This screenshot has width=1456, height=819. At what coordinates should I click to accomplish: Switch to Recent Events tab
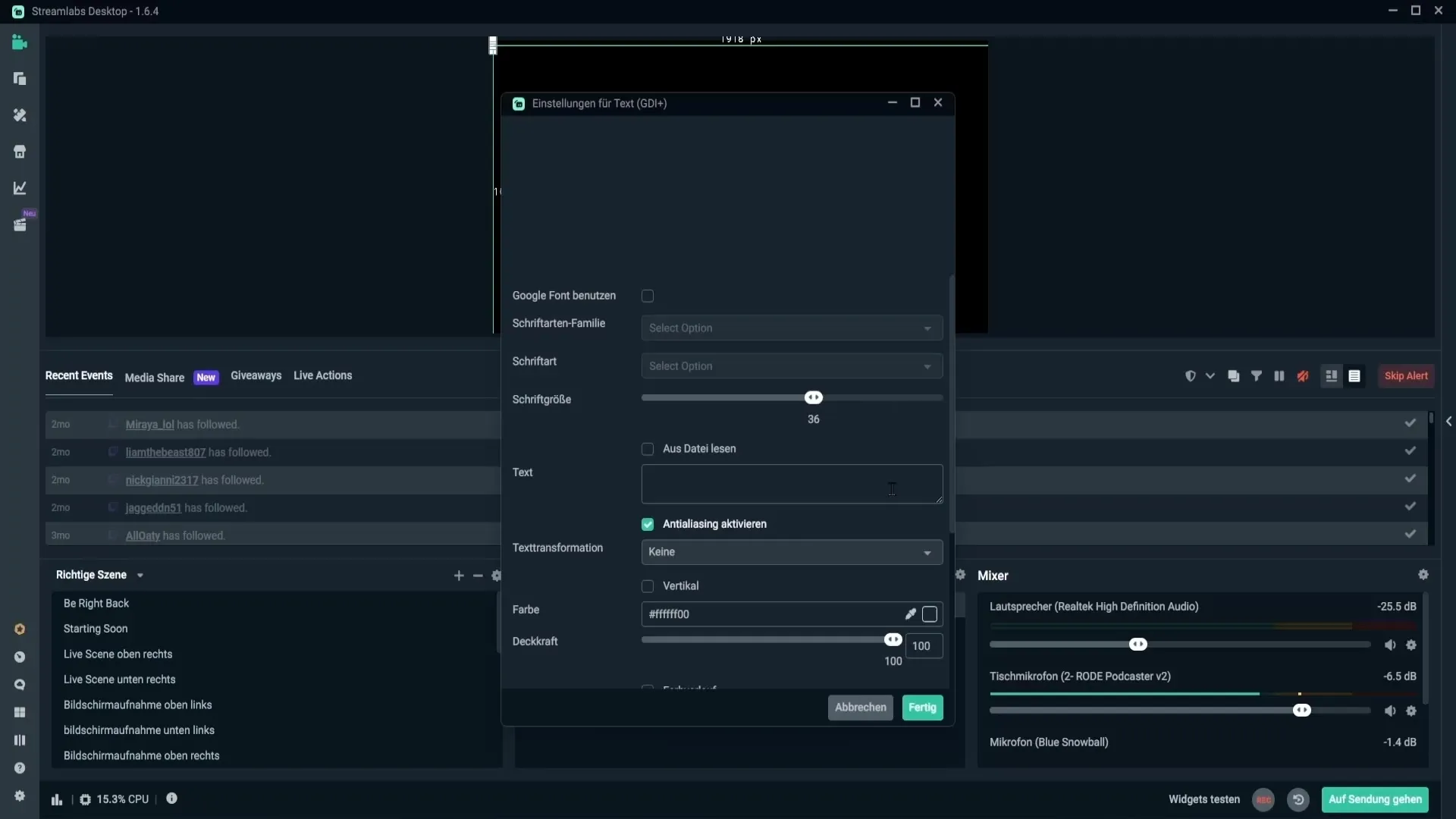(x=79, y=375)
